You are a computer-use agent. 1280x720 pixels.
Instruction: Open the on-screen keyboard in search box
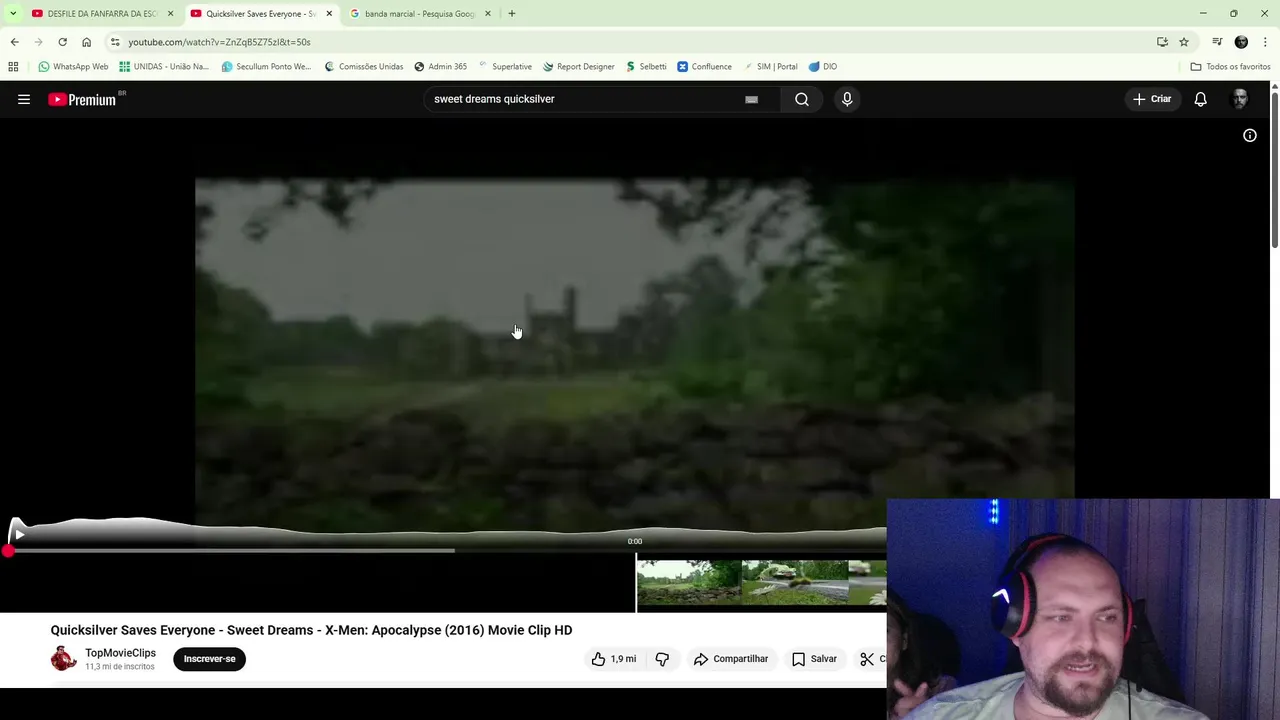coord(751,99)
